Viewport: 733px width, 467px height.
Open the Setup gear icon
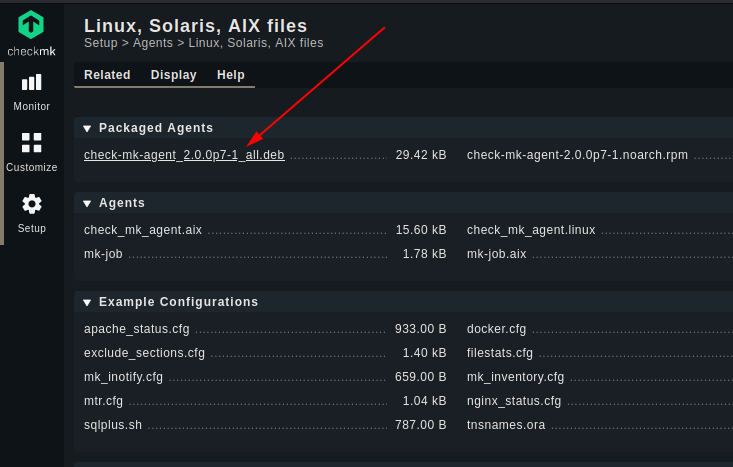(31, 204)
